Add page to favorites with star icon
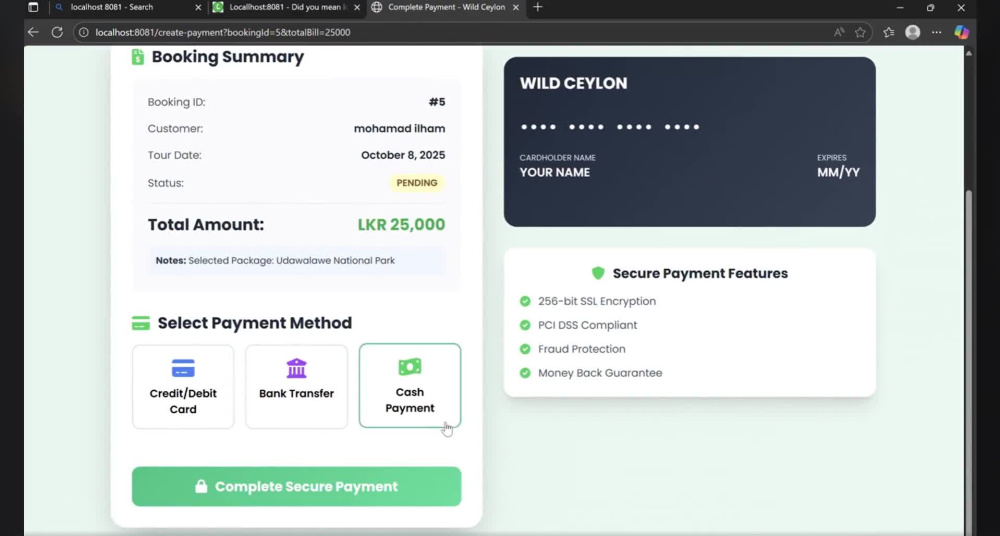 tap(860, 32)
